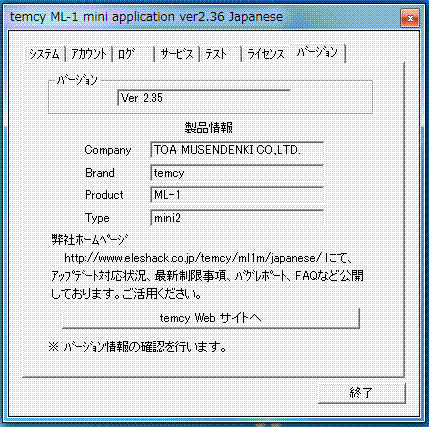
Task: Open the テスト tab
Action: (x=220, y=54)
